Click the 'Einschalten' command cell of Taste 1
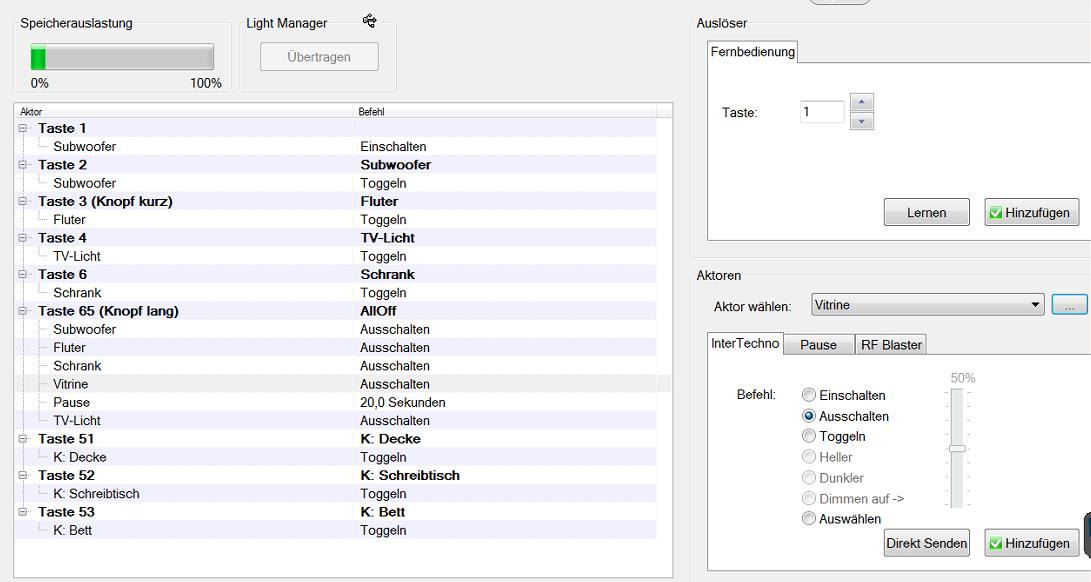 pyautogui.click(x=393, y=147)
